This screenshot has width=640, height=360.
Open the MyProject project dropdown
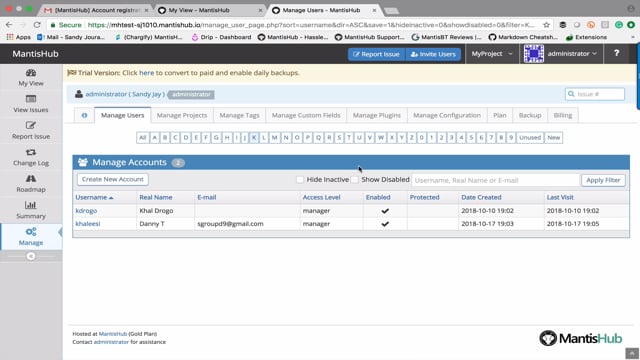click(x=492, y=53)
